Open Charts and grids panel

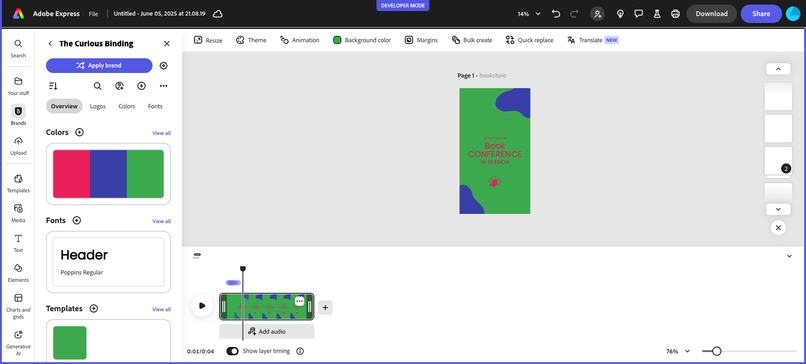point(18,305)
